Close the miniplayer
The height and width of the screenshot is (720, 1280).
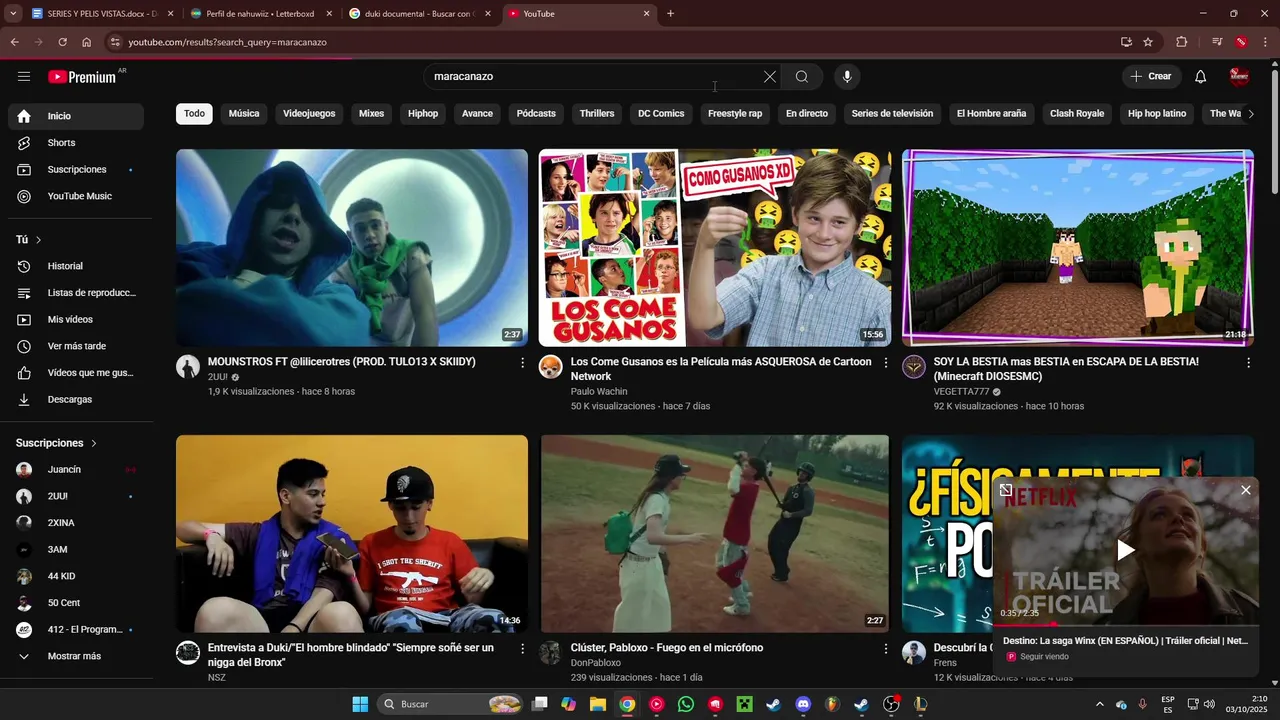point(1245,490)
